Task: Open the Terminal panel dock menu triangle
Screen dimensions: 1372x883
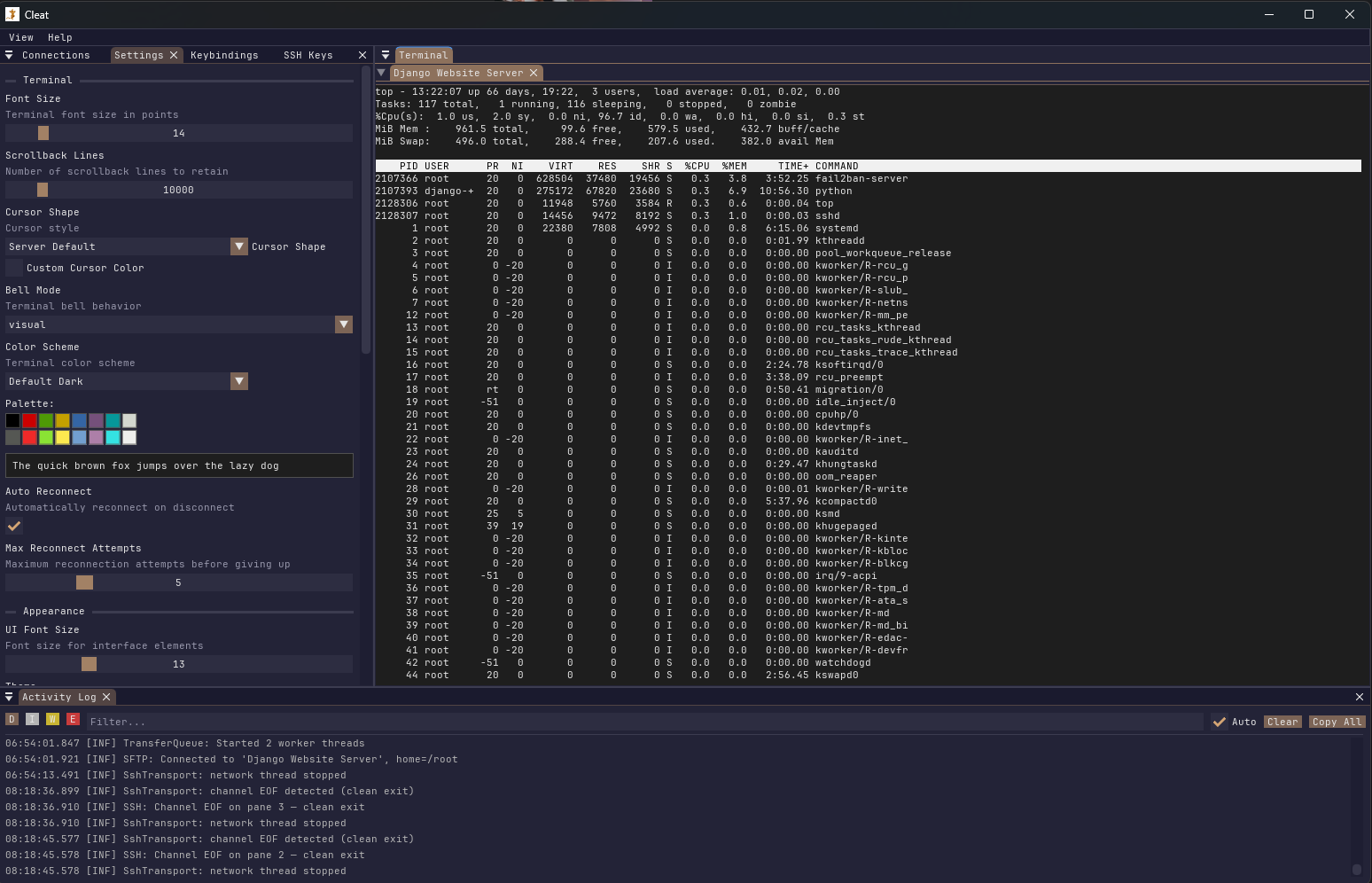Action: 386,55
